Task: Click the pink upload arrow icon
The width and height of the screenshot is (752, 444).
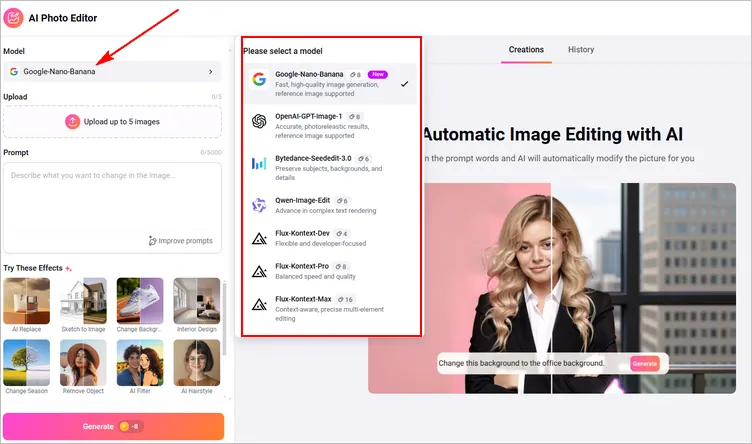Action: coord(72,122)
